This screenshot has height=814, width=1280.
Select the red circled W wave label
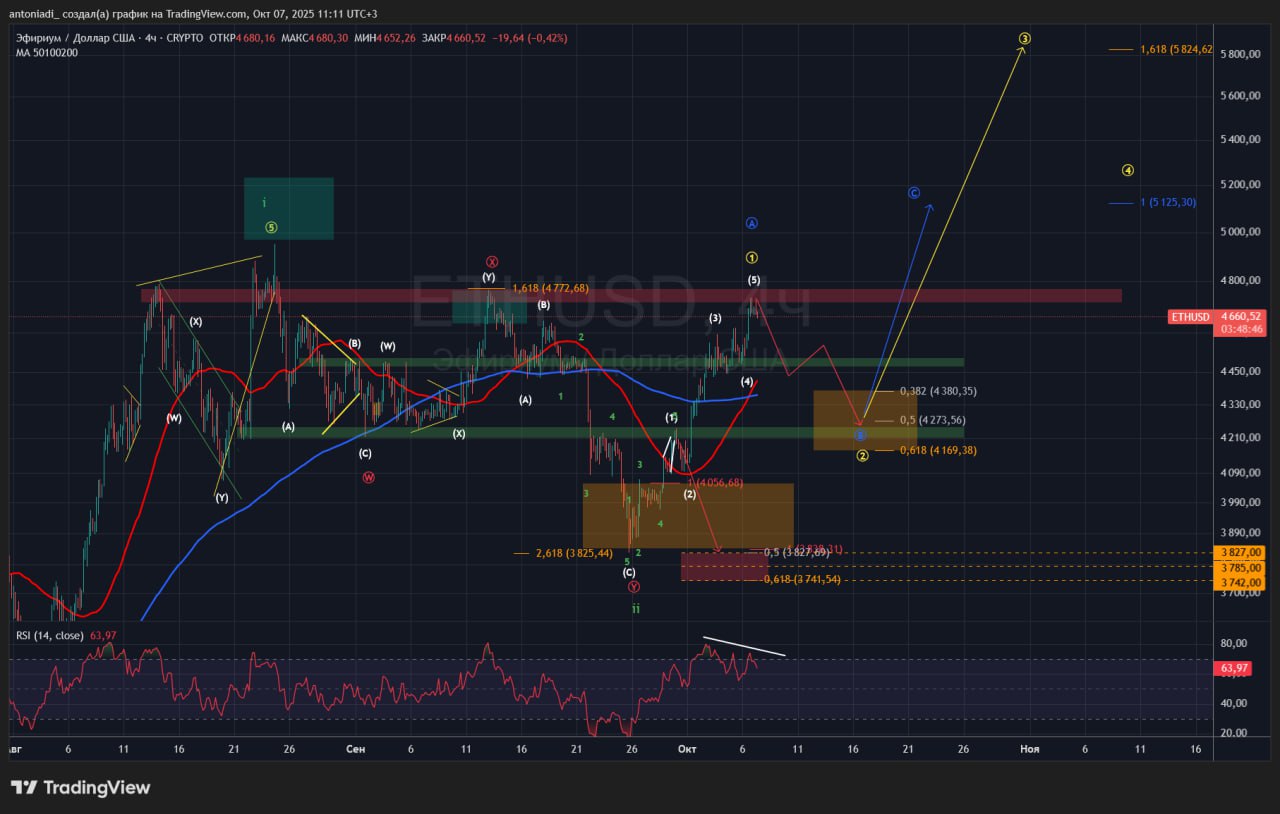point(368,477)
